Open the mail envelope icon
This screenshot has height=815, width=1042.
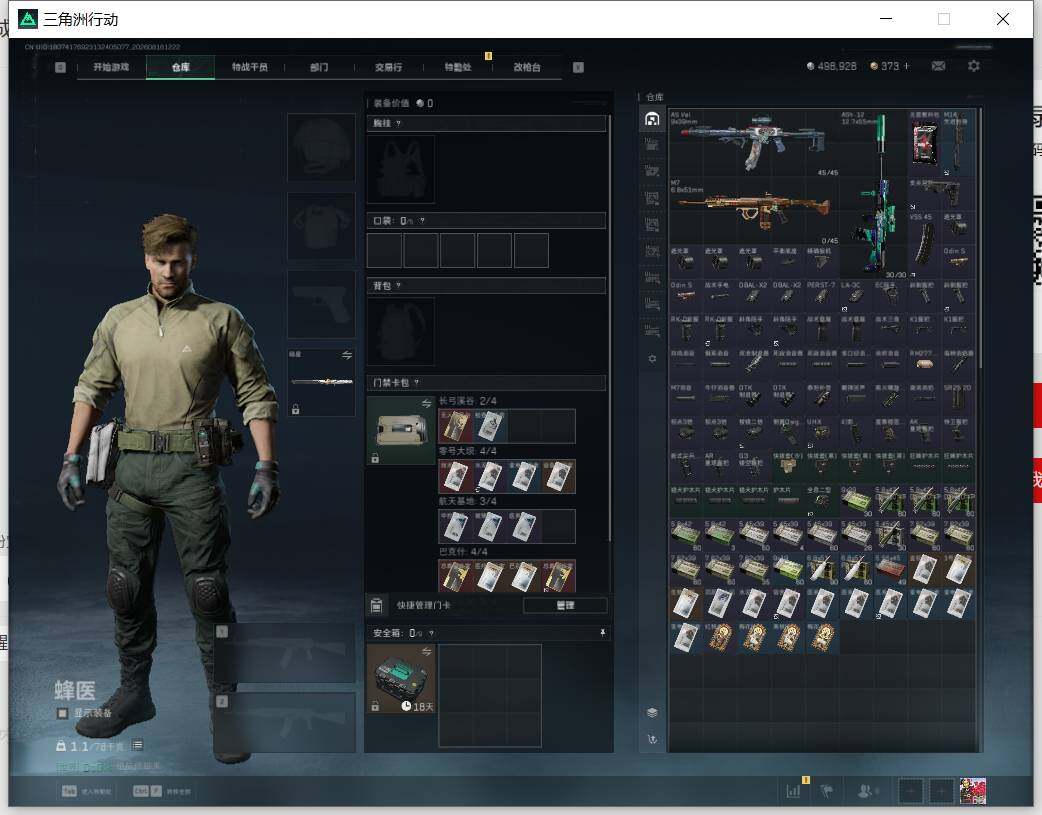pos(938,66)
